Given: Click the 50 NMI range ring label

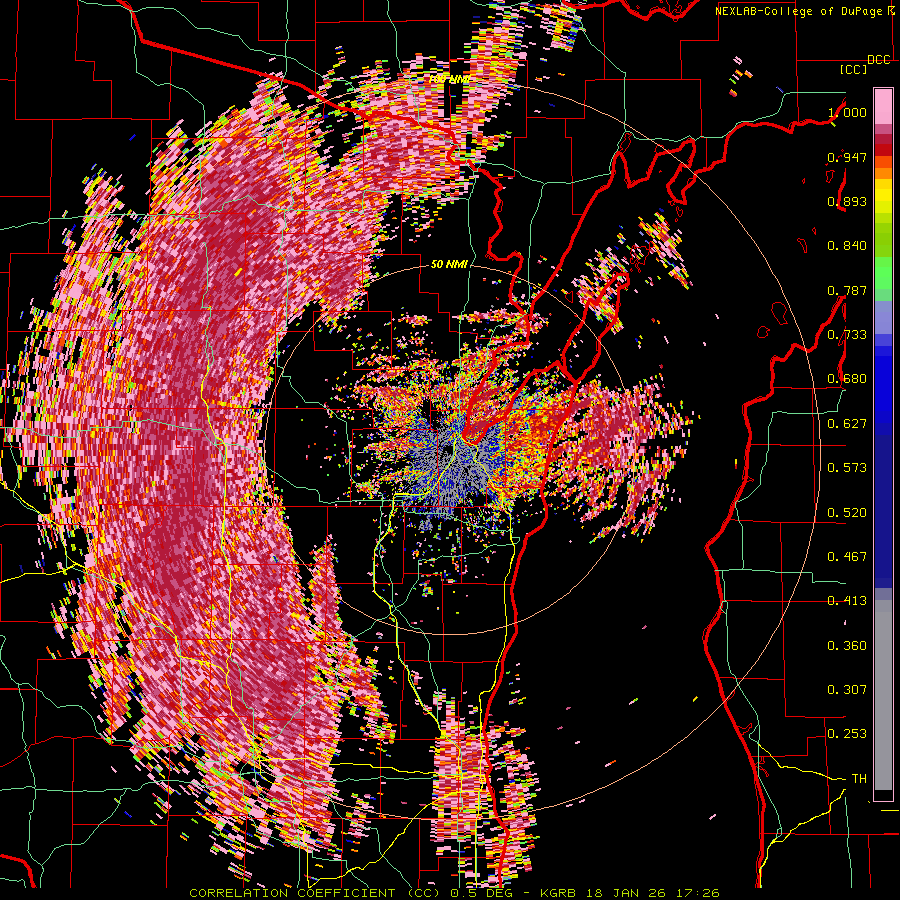Looking at the screenshot, I should [449, 264].
